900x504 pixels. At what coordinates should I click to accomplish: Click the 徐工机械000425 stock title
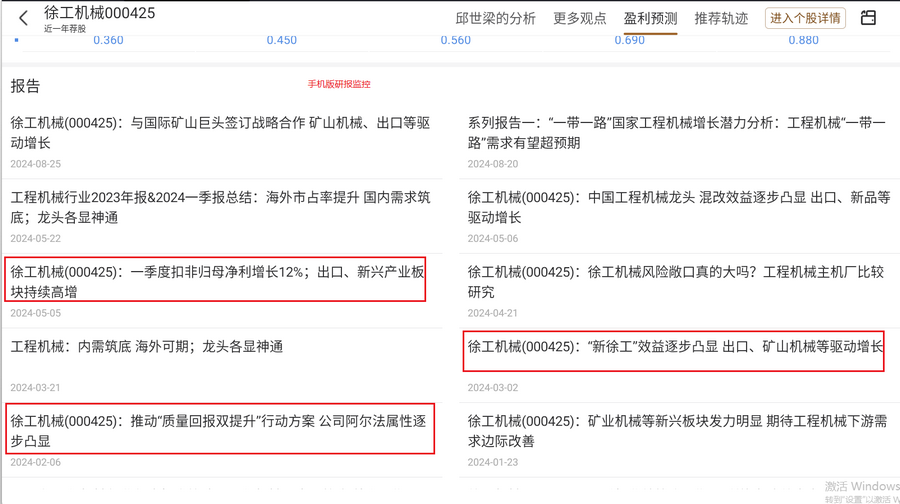tap(99, 13)
